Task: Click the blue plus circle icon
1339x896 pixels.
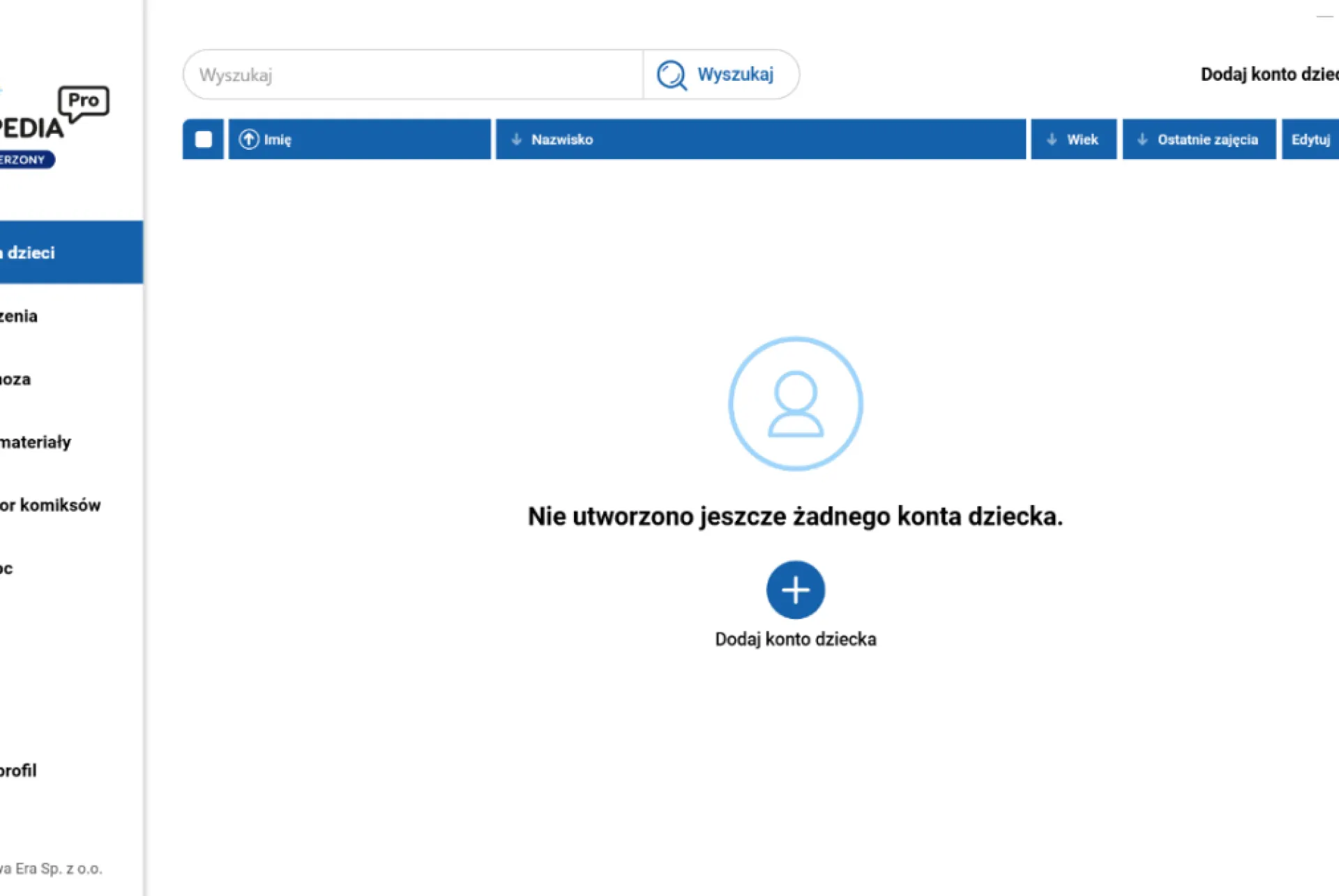Action: [x=795, y=590]
